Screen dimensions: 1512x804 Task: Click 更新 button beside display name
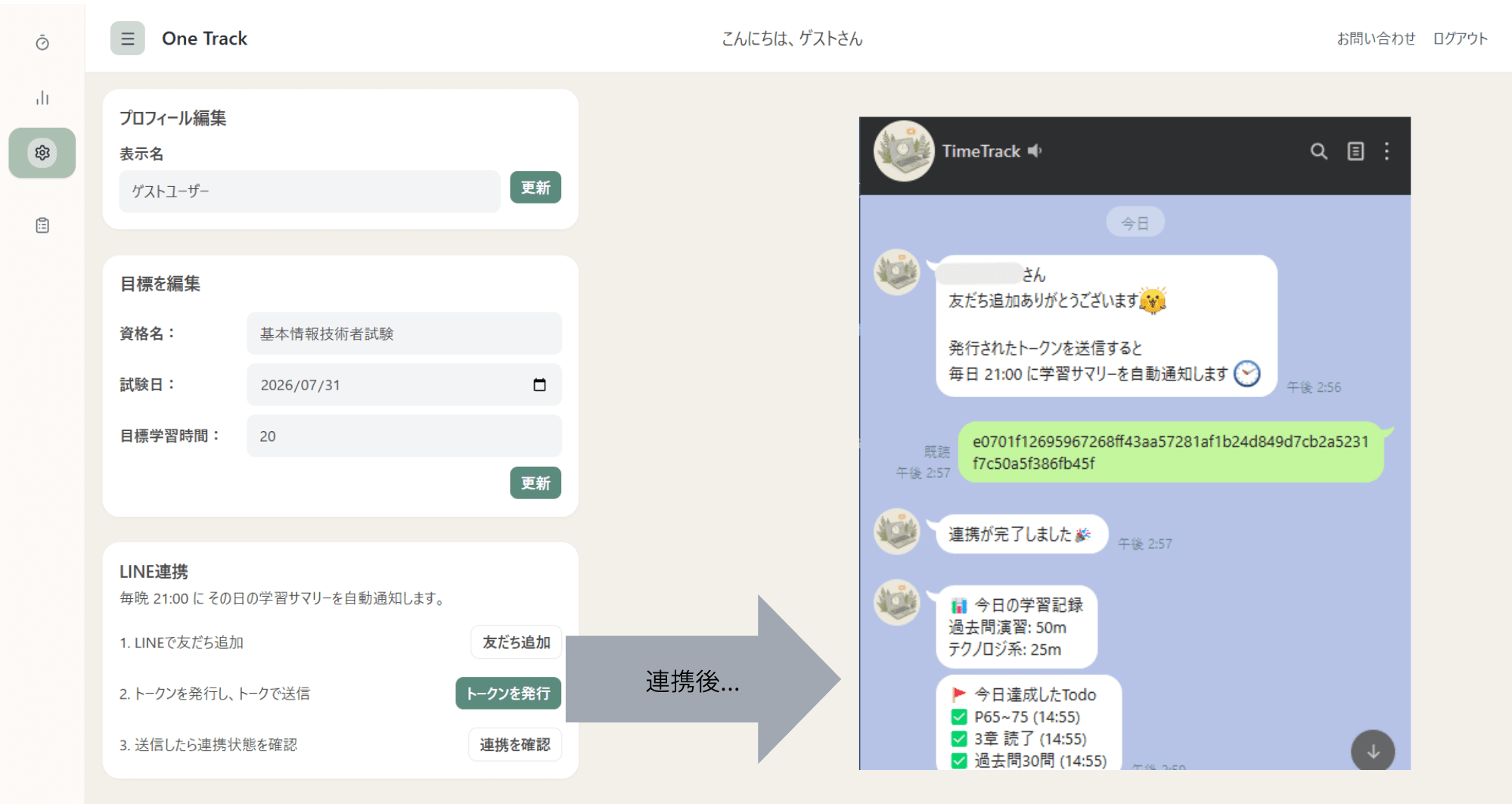click(536, 188)
